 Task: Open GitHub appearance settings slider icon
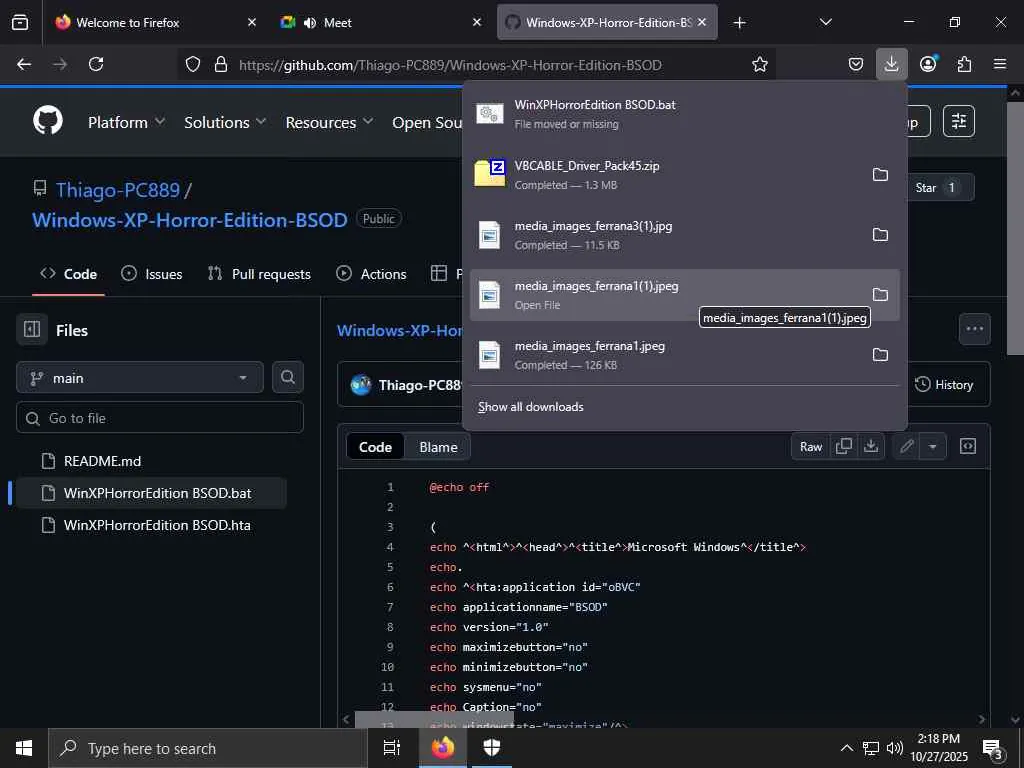[959, 121]
